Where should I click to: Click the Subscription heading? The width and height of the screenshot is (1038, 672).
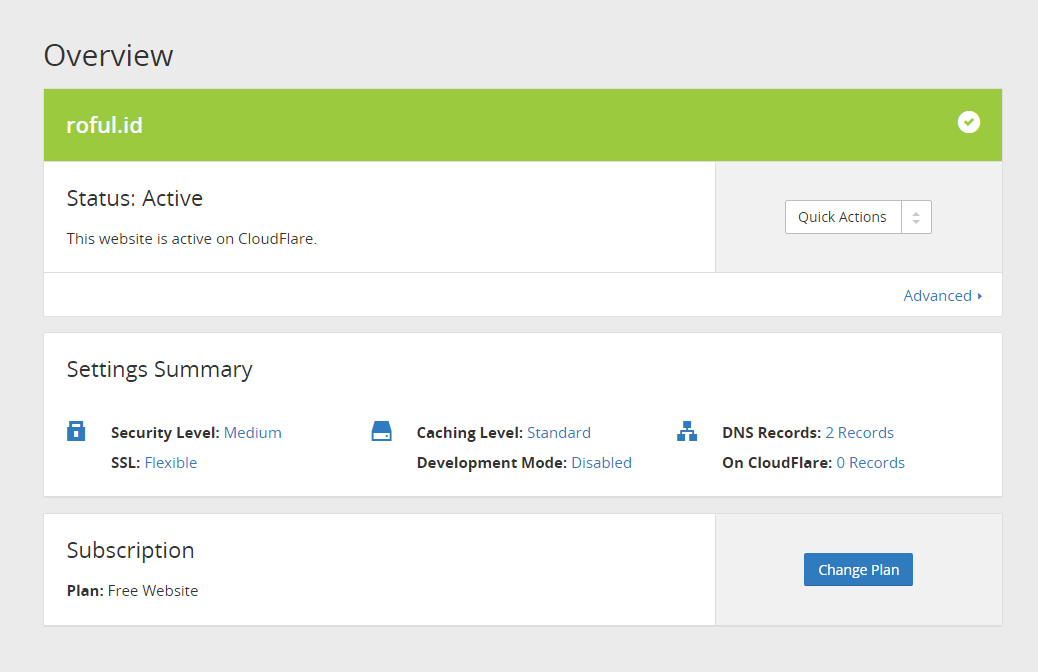(130, 551)
